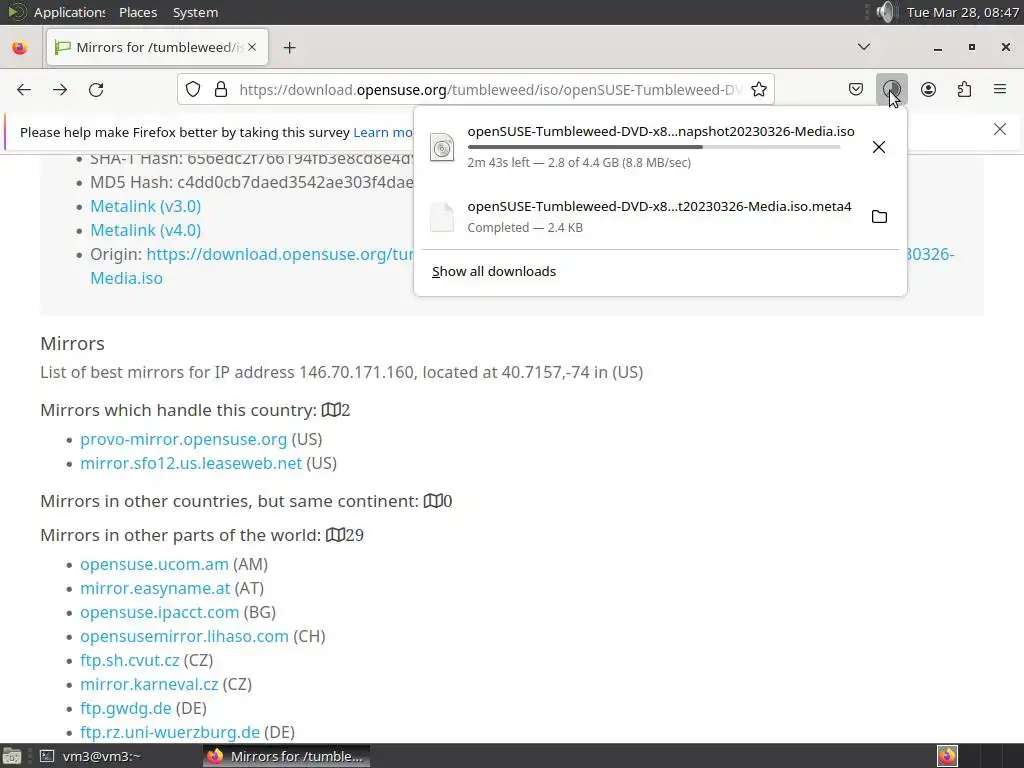This screenshot has height=768, width=1024.
Task: Click map icon beside other parts of world
Action: click(335, 535)
